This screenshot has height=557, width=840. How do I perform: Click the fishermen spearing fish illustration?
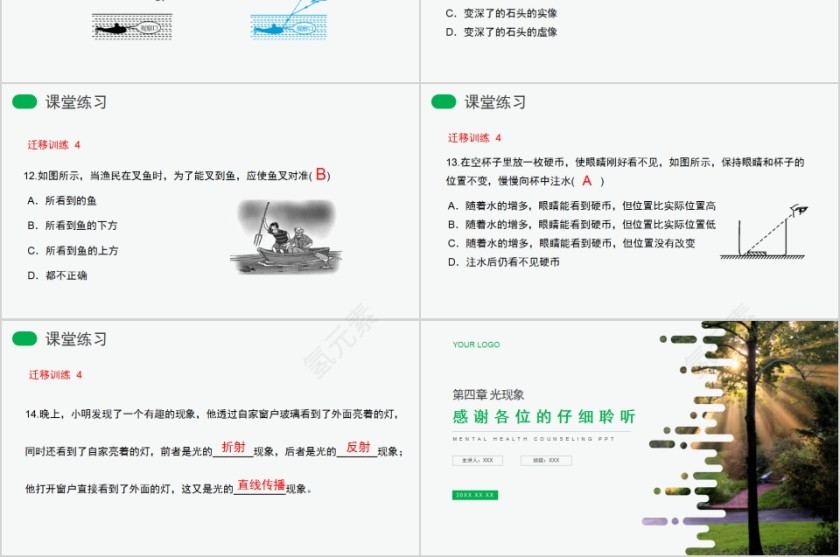tap(287, 237)
